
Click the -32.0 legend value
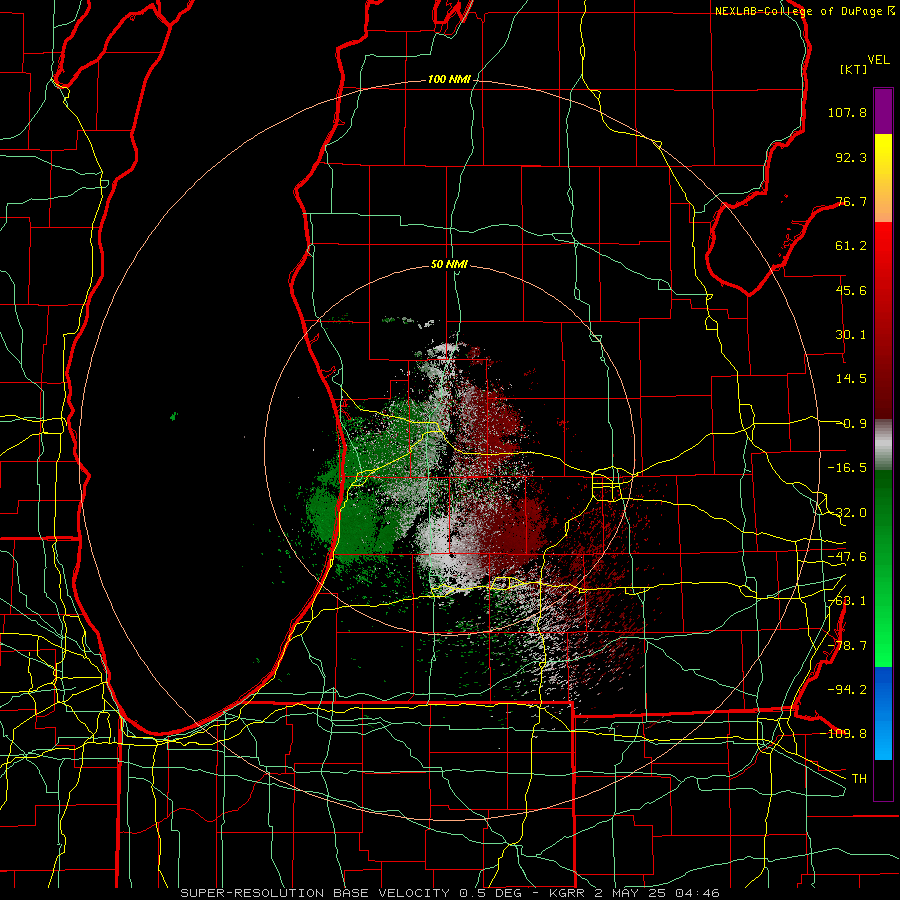tap(847, 513)
